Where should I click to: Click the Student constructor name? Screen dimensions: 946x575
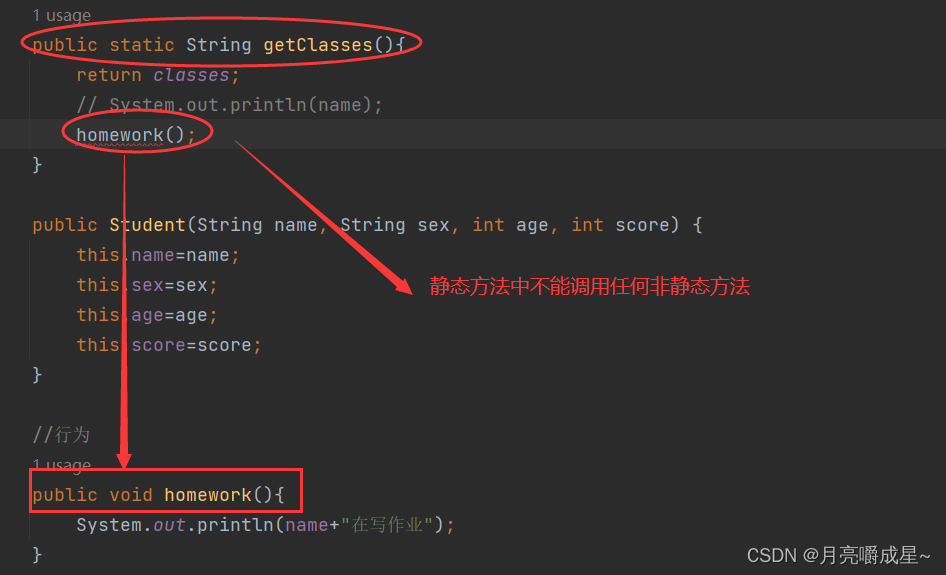coord(148,225)
